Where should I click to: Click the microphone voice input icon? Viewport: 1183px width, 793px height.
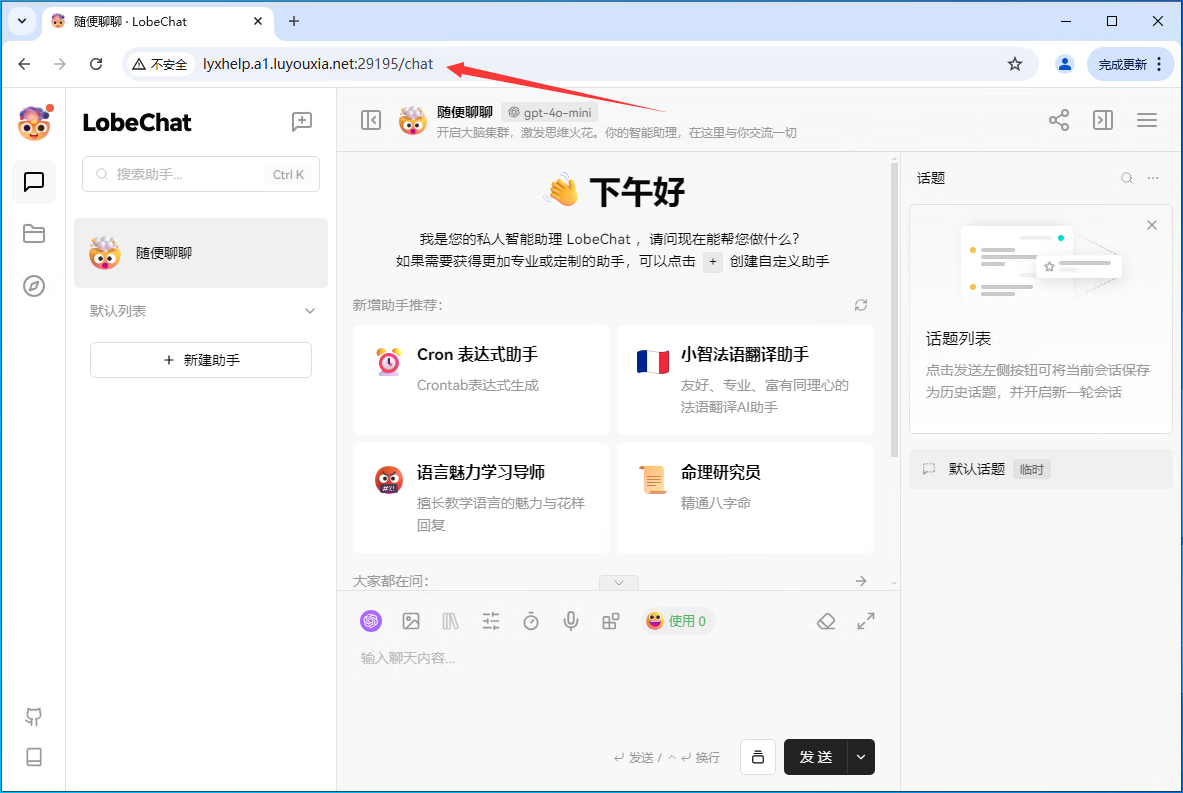coord(571,621)
